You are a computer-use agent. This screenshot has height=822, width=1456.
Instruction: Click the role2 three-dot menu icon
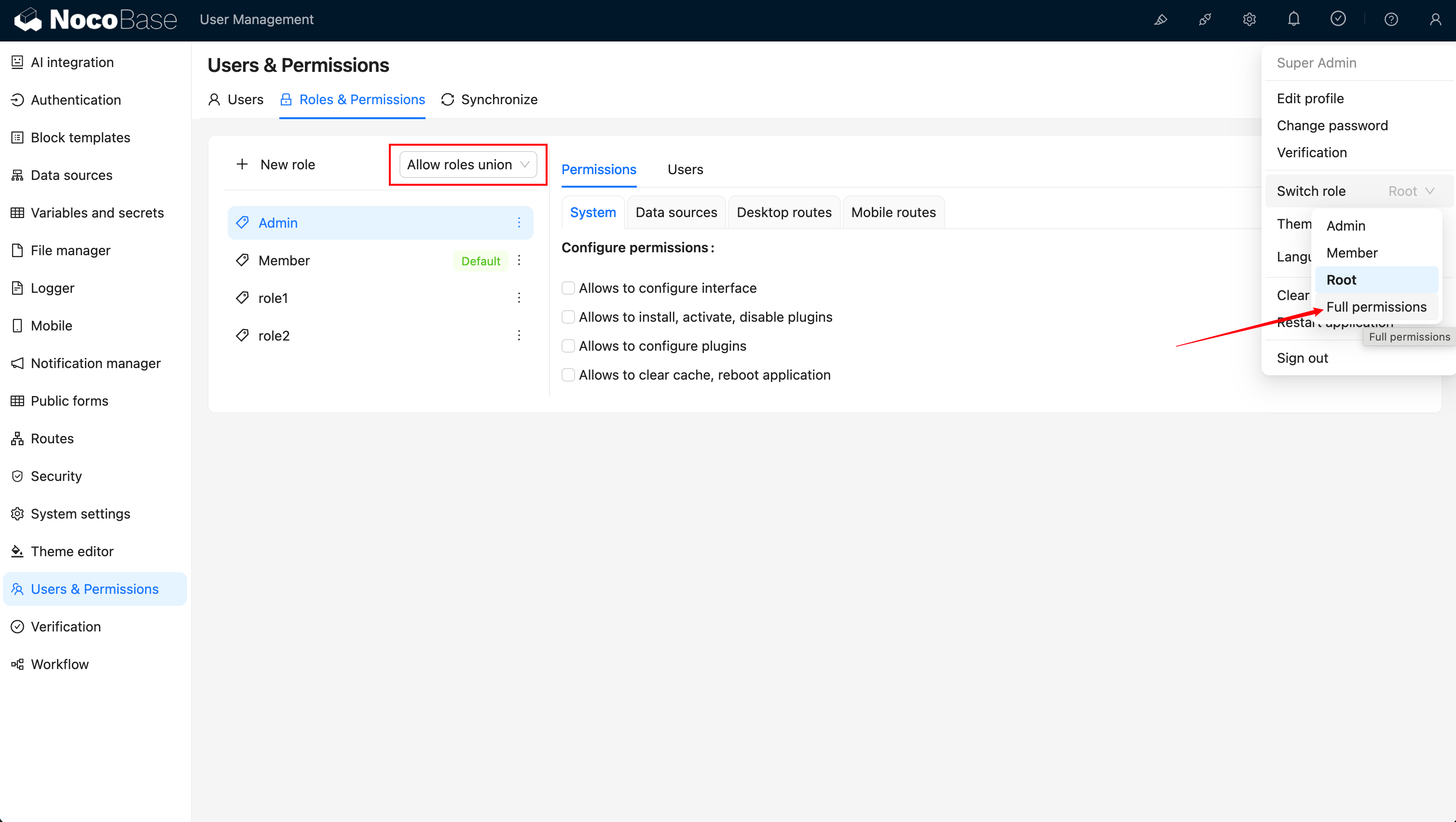519,336
